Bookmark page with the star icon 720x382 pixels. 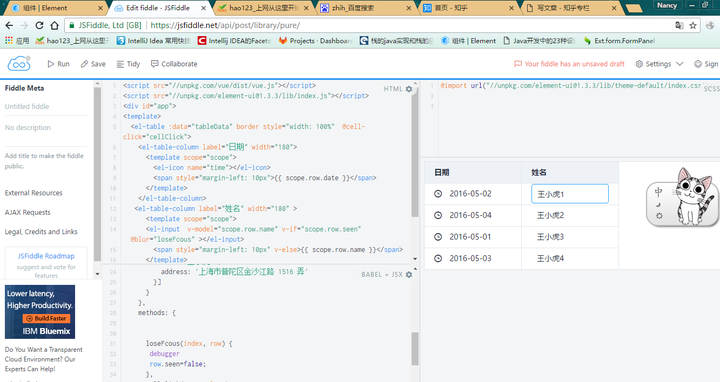point(693,25)
